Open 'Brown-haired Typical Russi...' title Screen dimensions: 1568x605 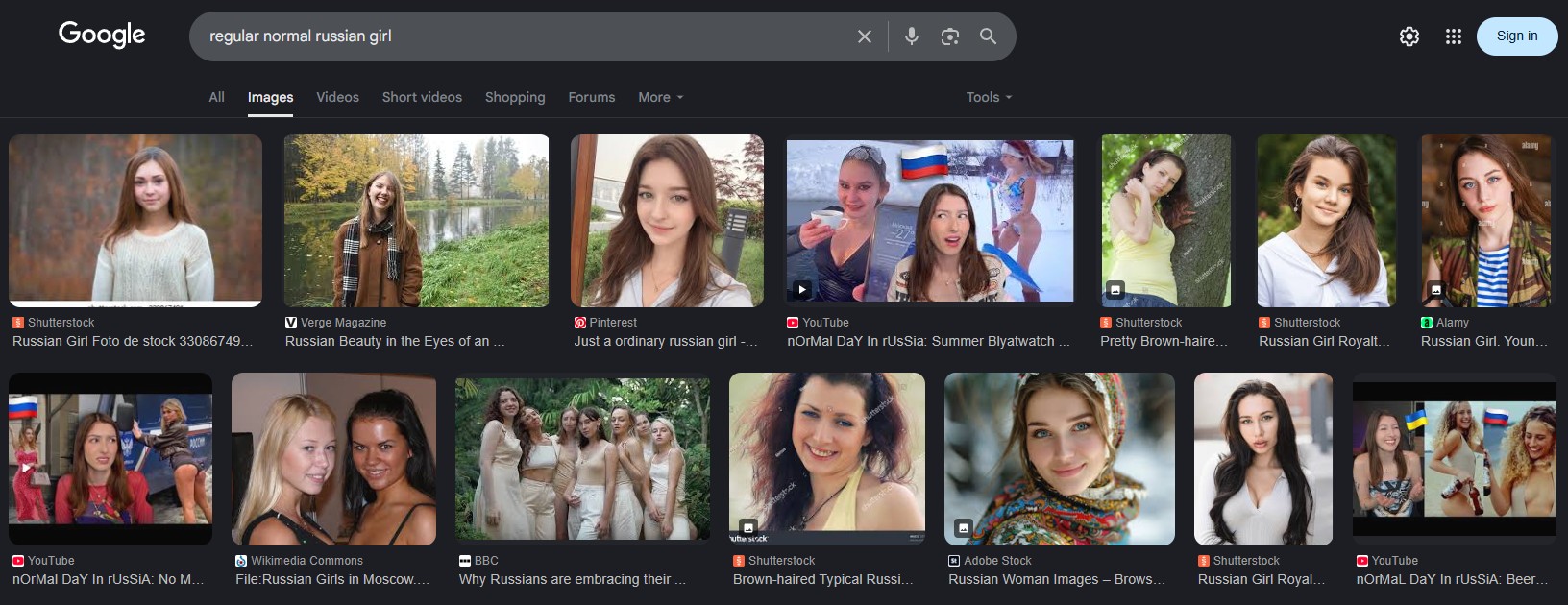click(x=823, y=579)
